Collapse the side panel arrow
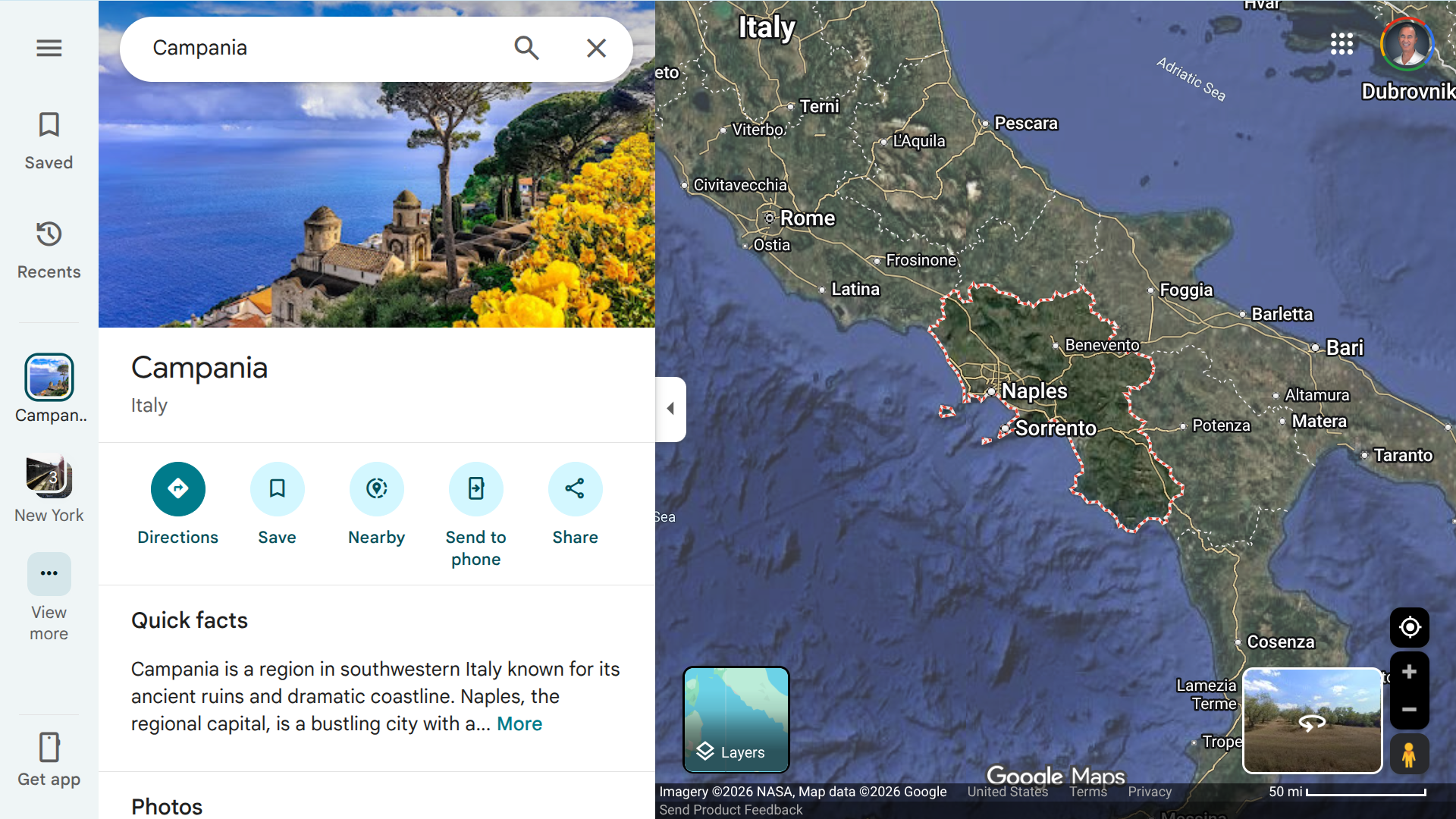The image size is (1456, 819). click(x=670, y=409)
